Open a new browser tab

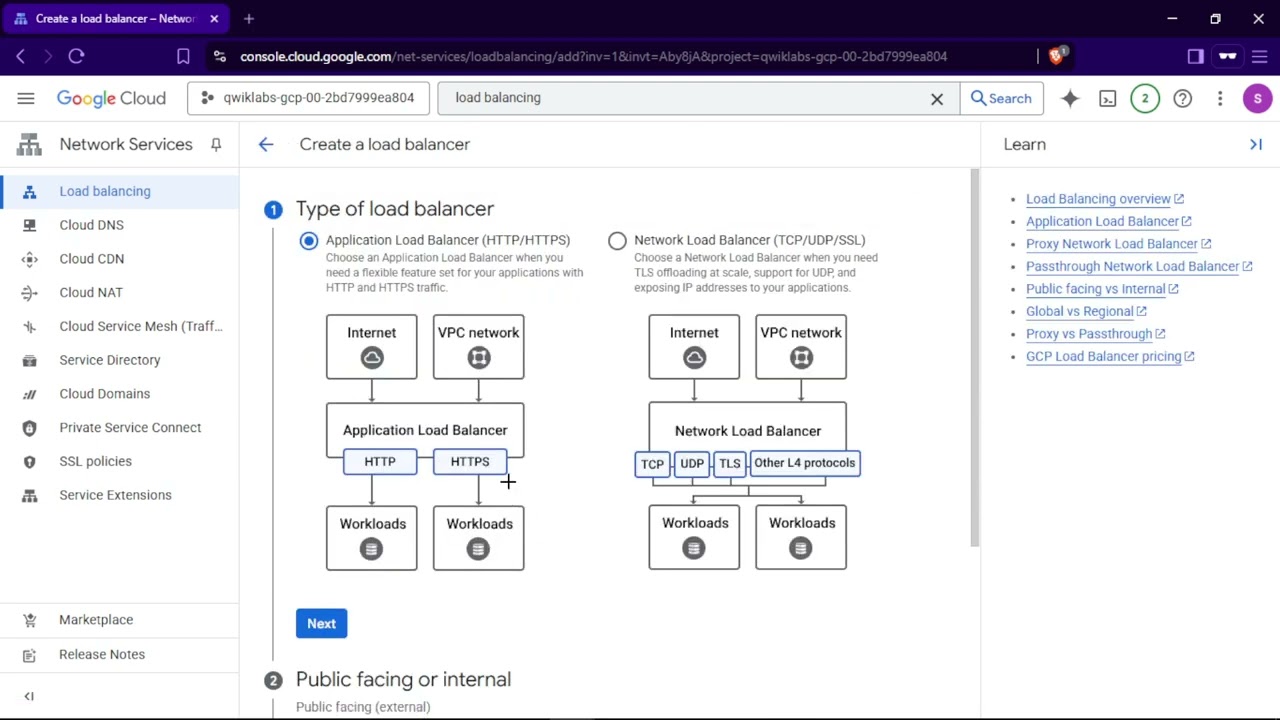(x=249, y=19)
